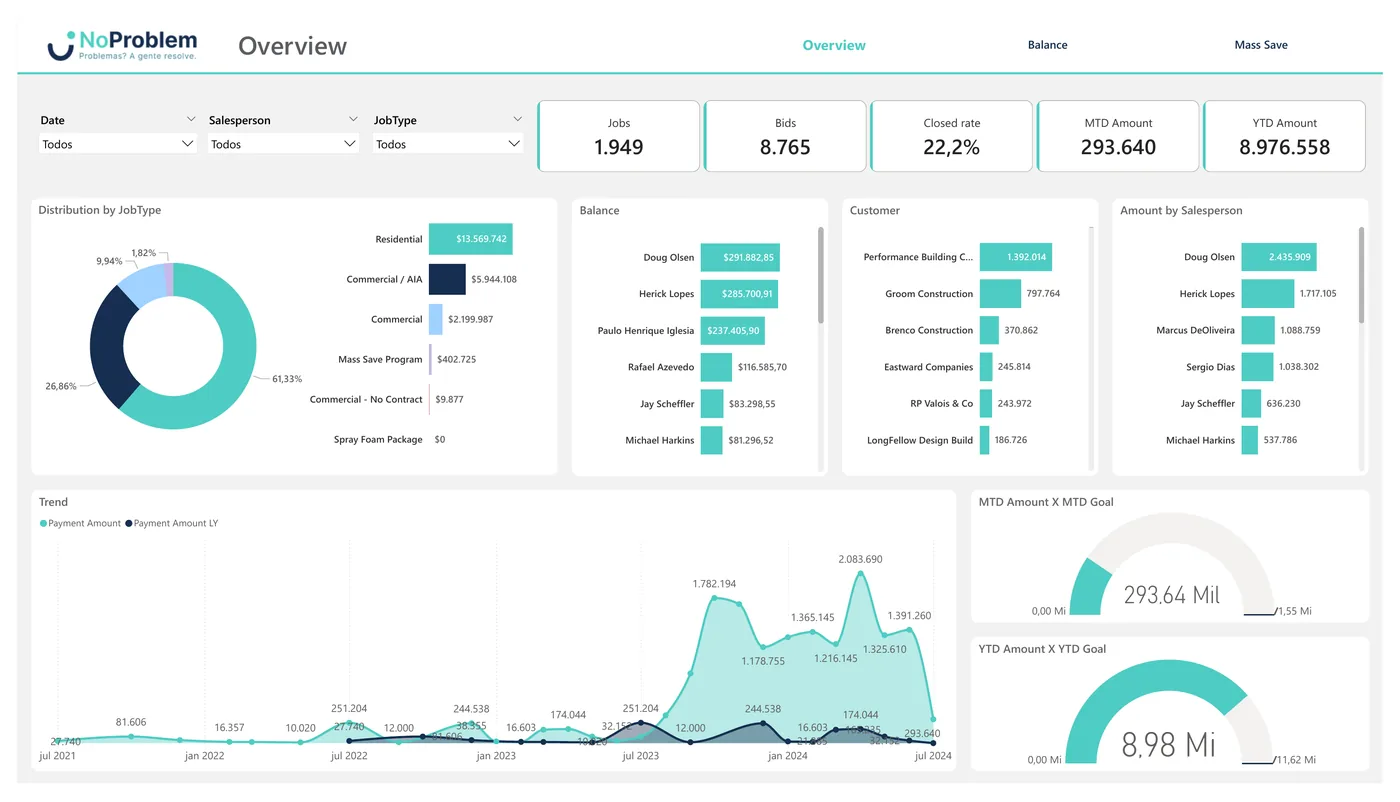This screenshot has height=802, width=1400.
Task: Select the YTD Amount KPI card
Action: pyautogui.click(x=1285, y=136)
